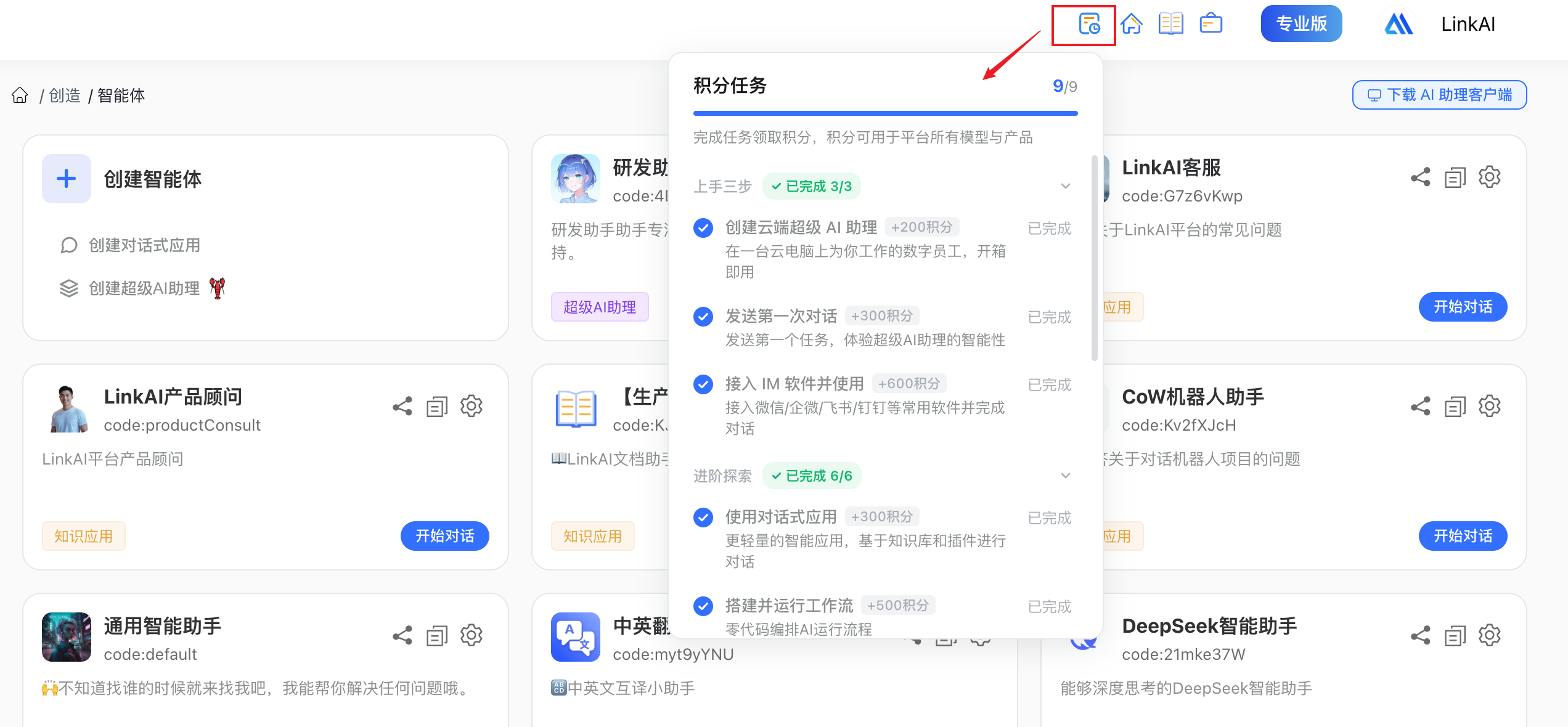Copy the CoW机器人助手 agent
Image resolution: width=1568 pixels, height=727 pixels.
click(x=1455, y=407)
